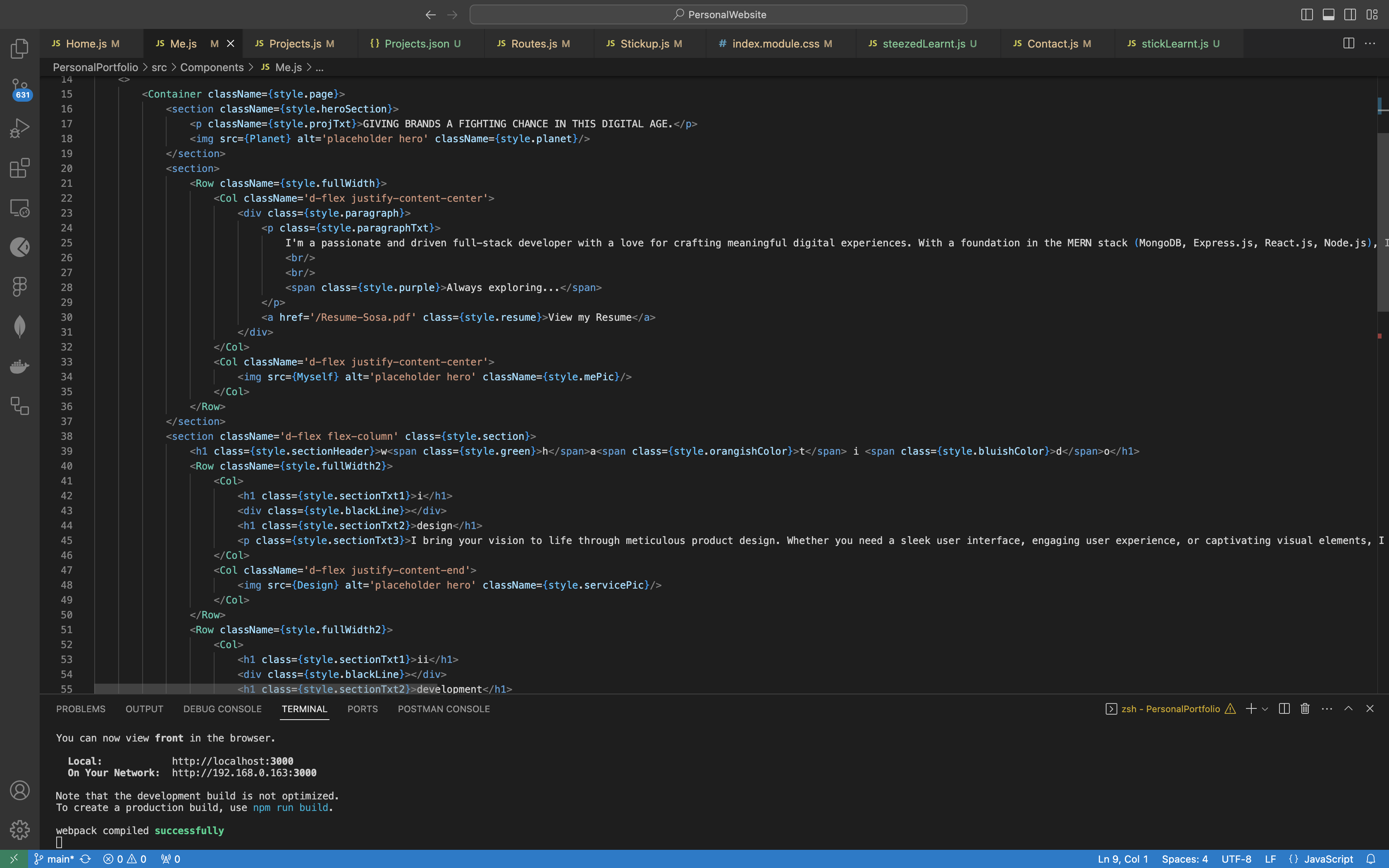
Task: Switch to the index.module.css tab
Action: [780, 44]
